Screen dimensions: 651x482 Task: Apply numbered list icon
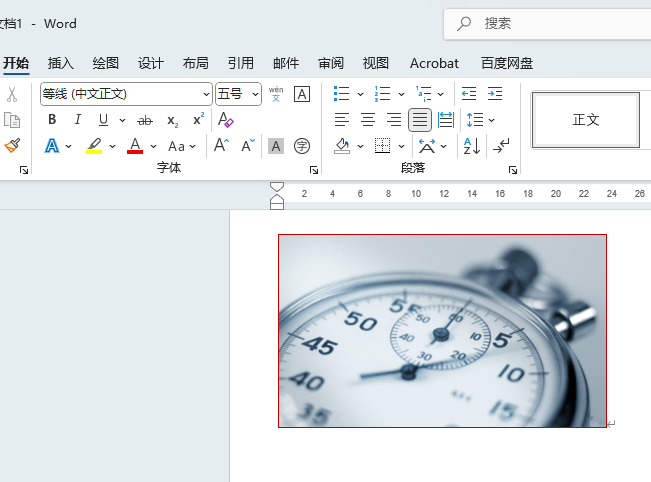coord(382,94)
